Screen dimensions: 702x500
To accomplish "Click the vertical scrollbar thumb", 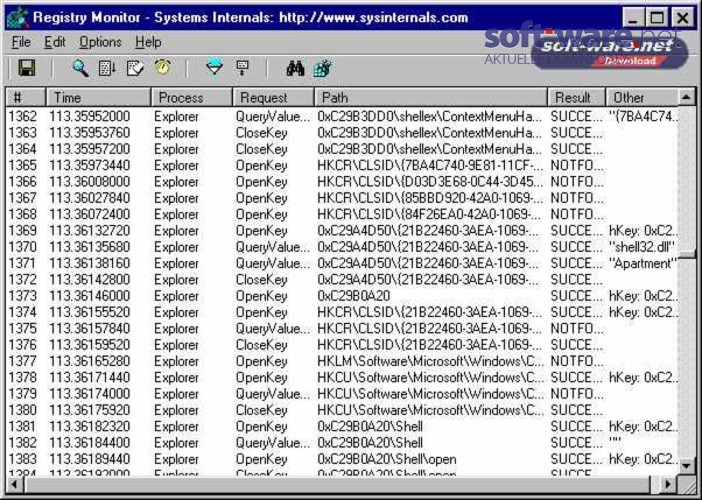I will pyautogui.click(x=687, y=255).
